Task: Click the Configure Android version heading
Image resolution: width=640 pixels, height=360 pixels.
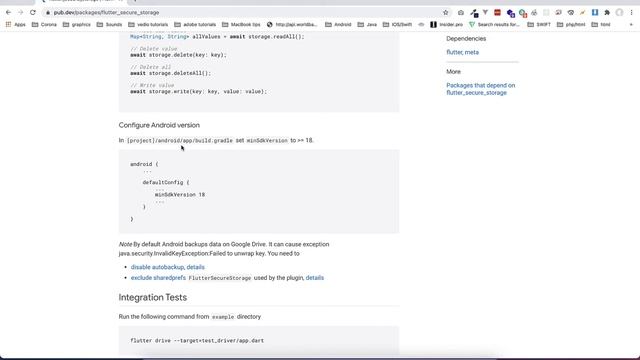Action: click(159, 125)
